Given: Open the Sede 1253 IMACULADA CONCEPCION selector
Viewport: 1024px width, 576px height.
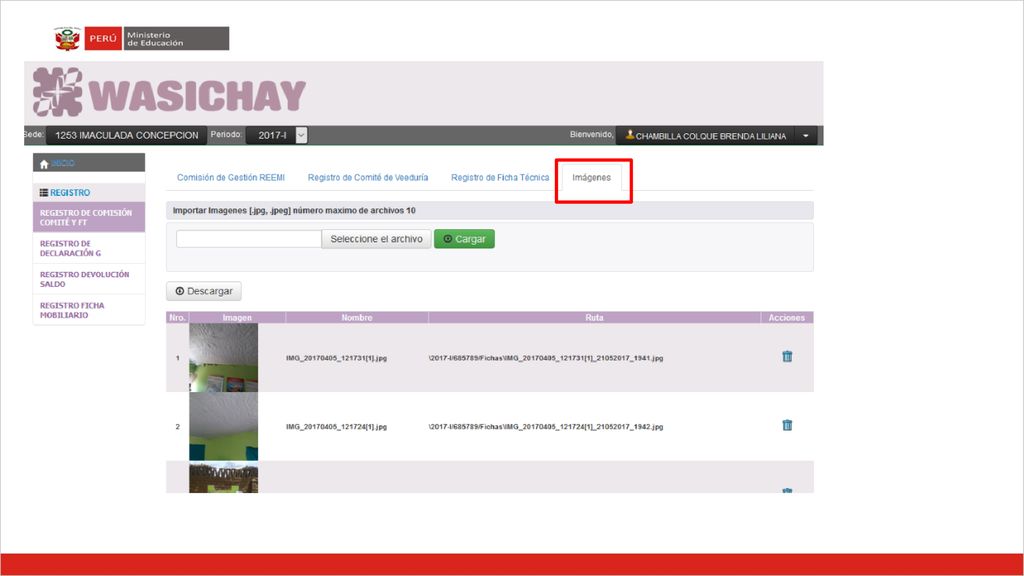Looking at the screenshot, I should click(x=127, y=135).
